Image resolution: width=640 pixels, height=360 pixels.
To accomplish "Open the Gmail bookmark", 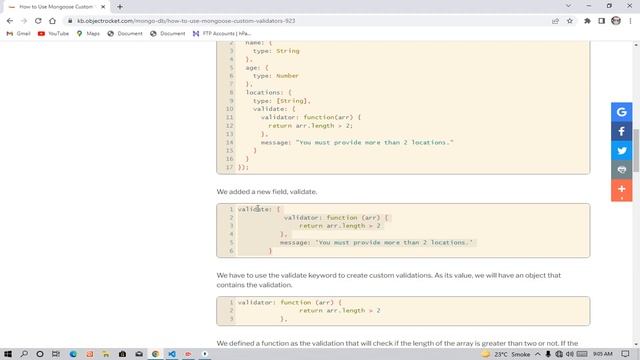I will point(18,33).
